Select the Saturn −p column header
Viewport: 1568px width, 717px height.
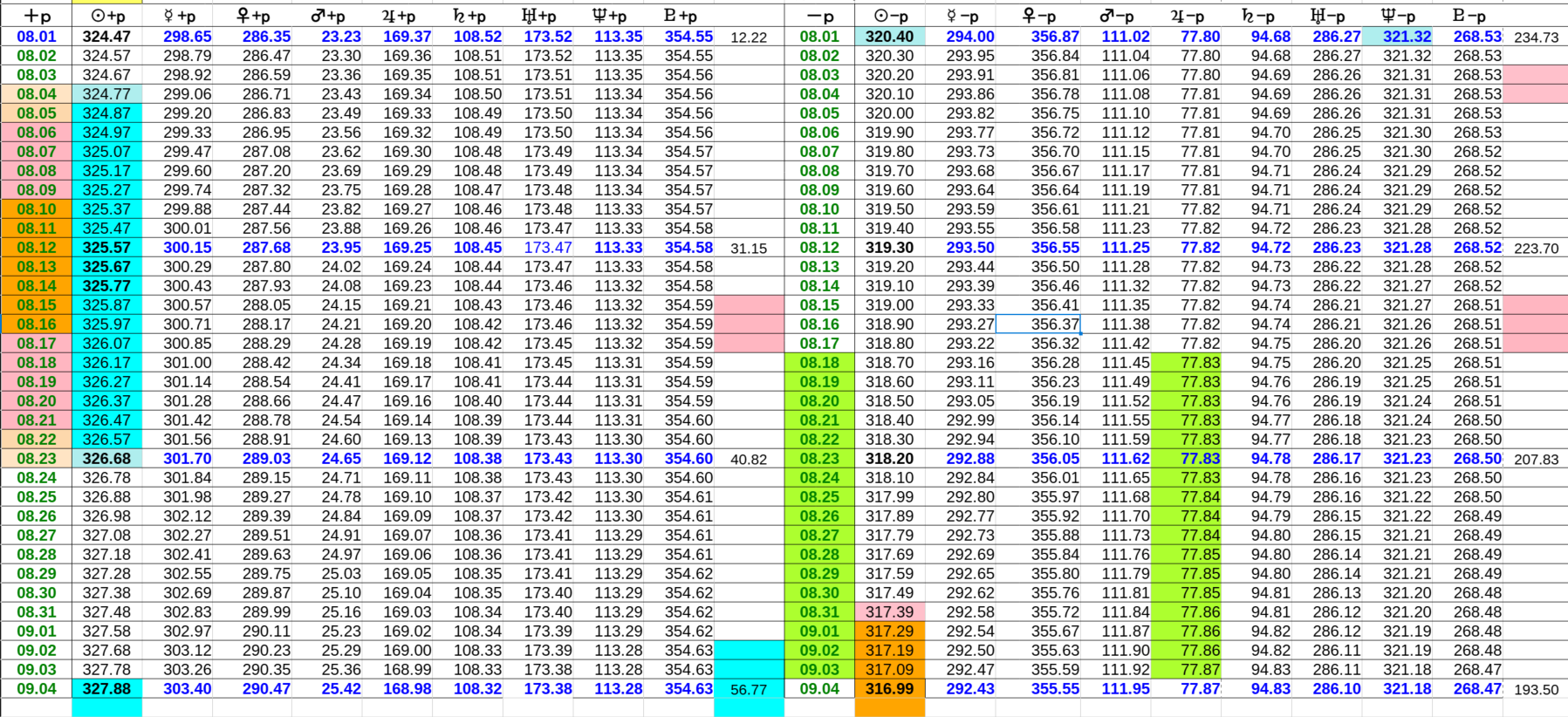click(1257, 16)
